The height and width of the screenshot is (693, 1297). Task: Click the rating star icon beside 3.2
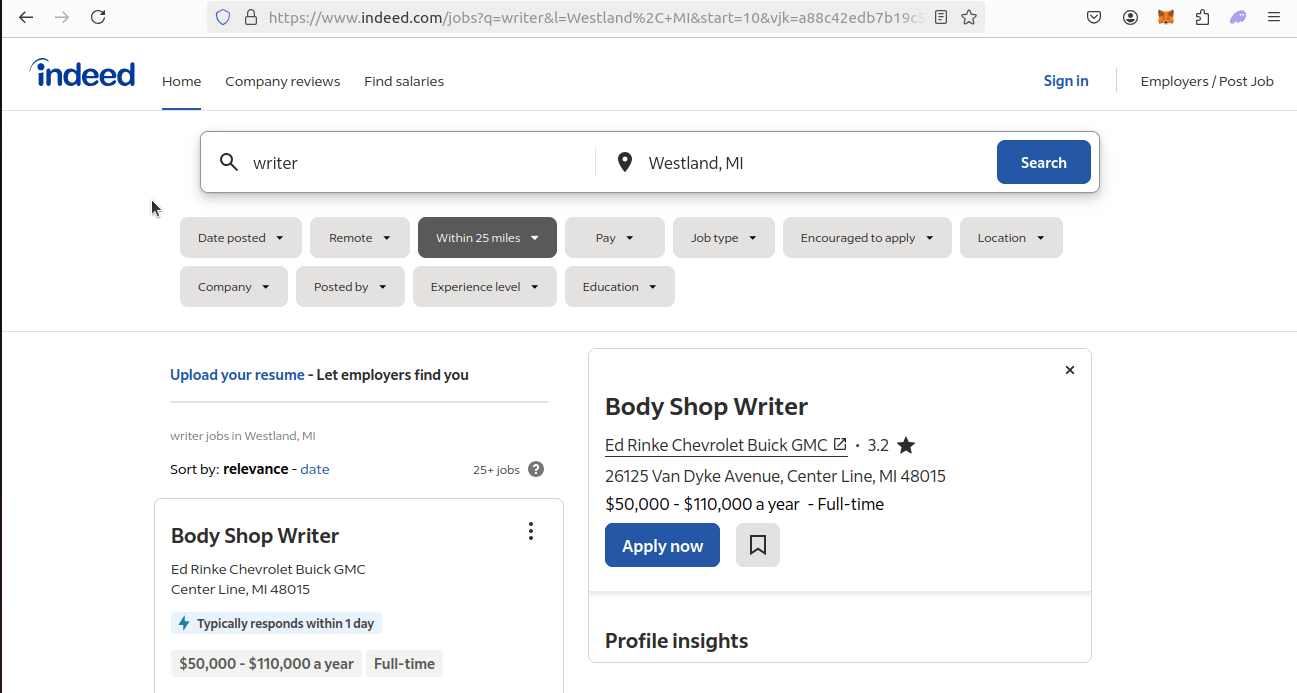coord(906,445)
